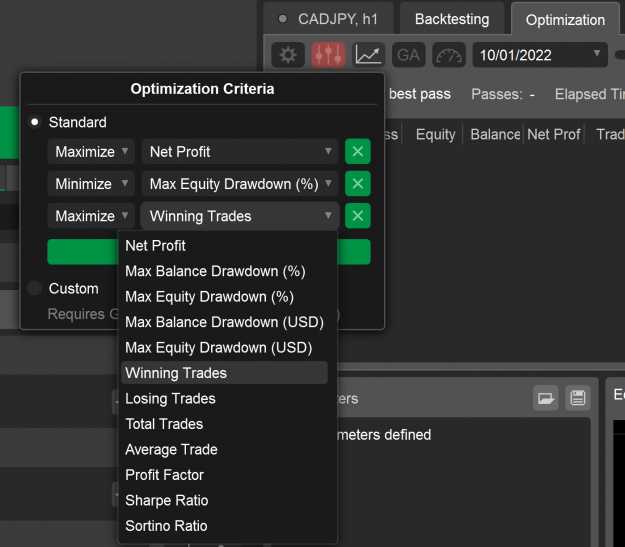Screen dimensions: 625x547
Task: Click the Optimization Criteria dialog title
Action: [x=202, y=89]
